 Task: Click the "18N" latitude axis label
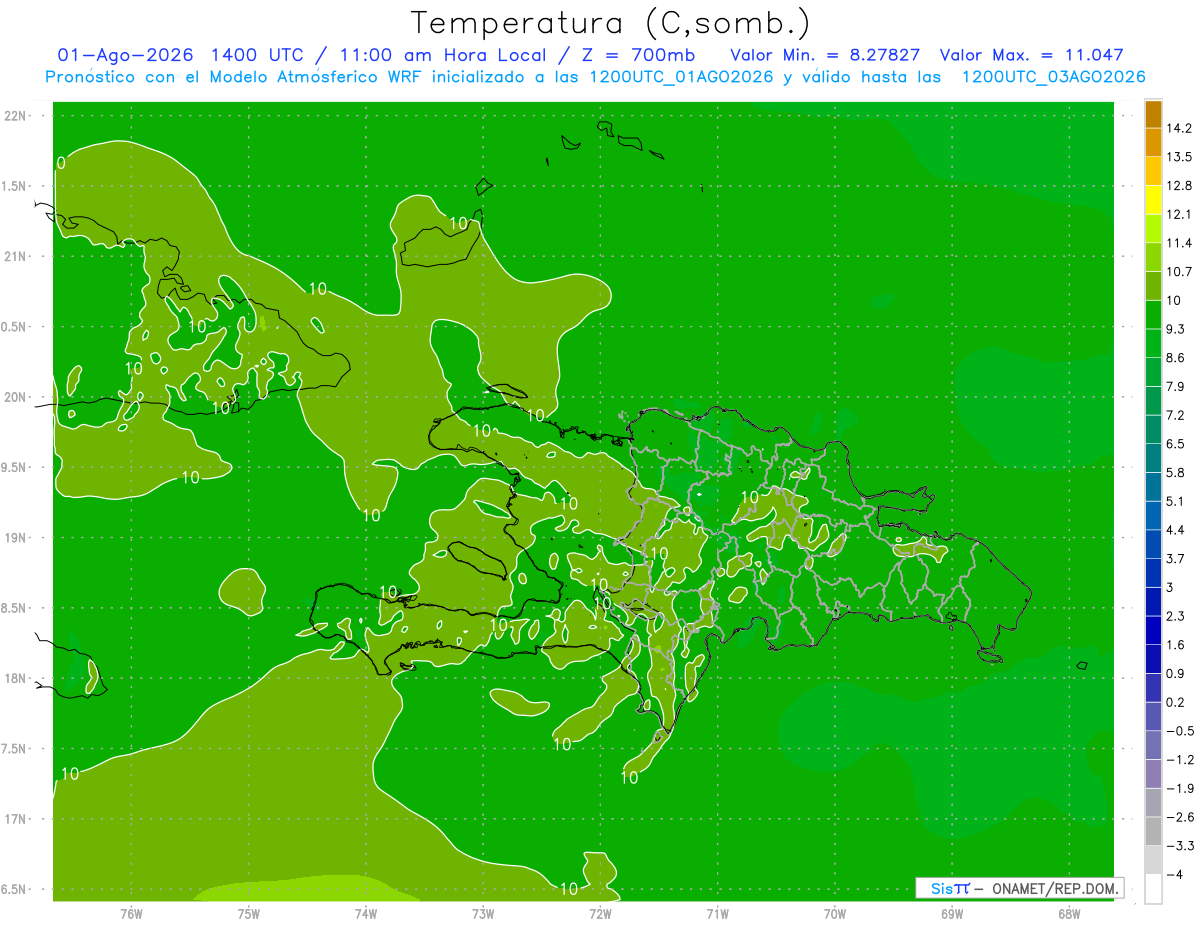16,678
